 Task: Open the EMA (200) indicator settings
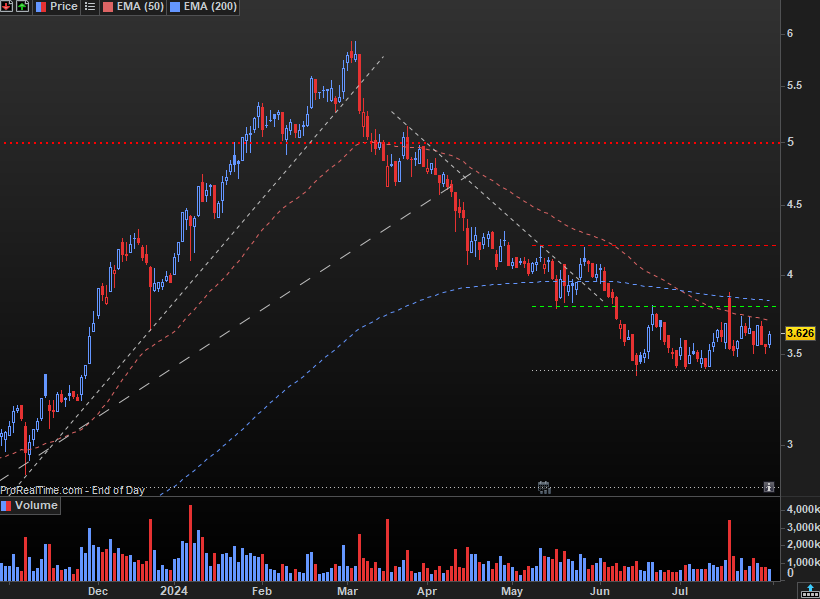(x=210, y=7)
